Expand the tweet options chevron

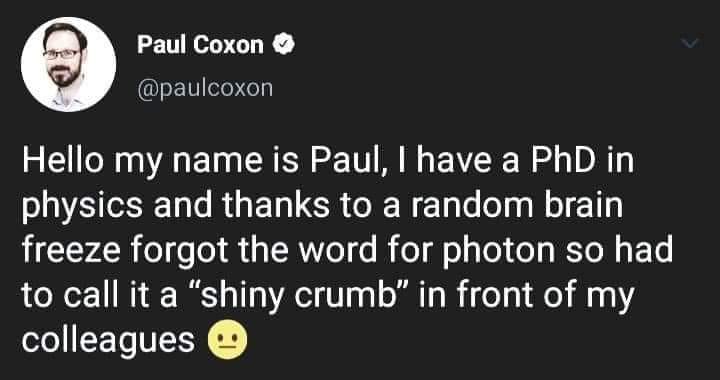point(692,43)
